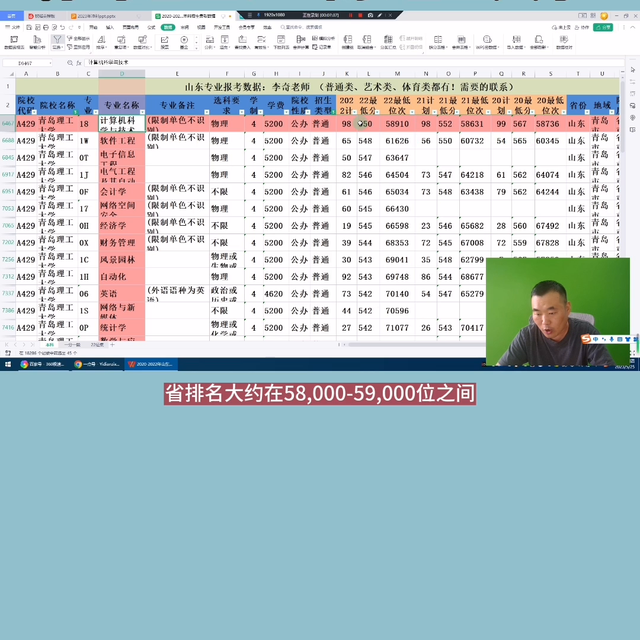Open first Chrome window in taskbar
This screenshot has width=640, height=640.
tap(43, 364)
